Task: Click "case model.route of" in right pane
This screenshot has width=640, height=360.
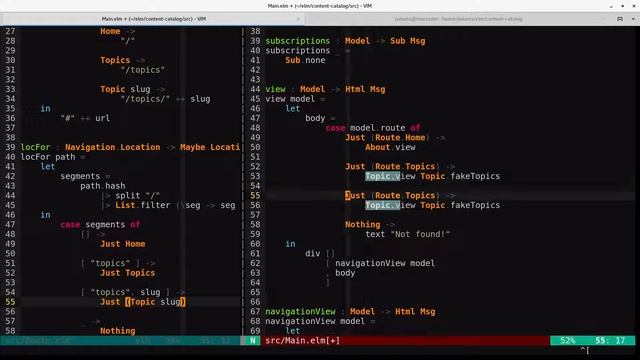Action: [x=373, y=128]
